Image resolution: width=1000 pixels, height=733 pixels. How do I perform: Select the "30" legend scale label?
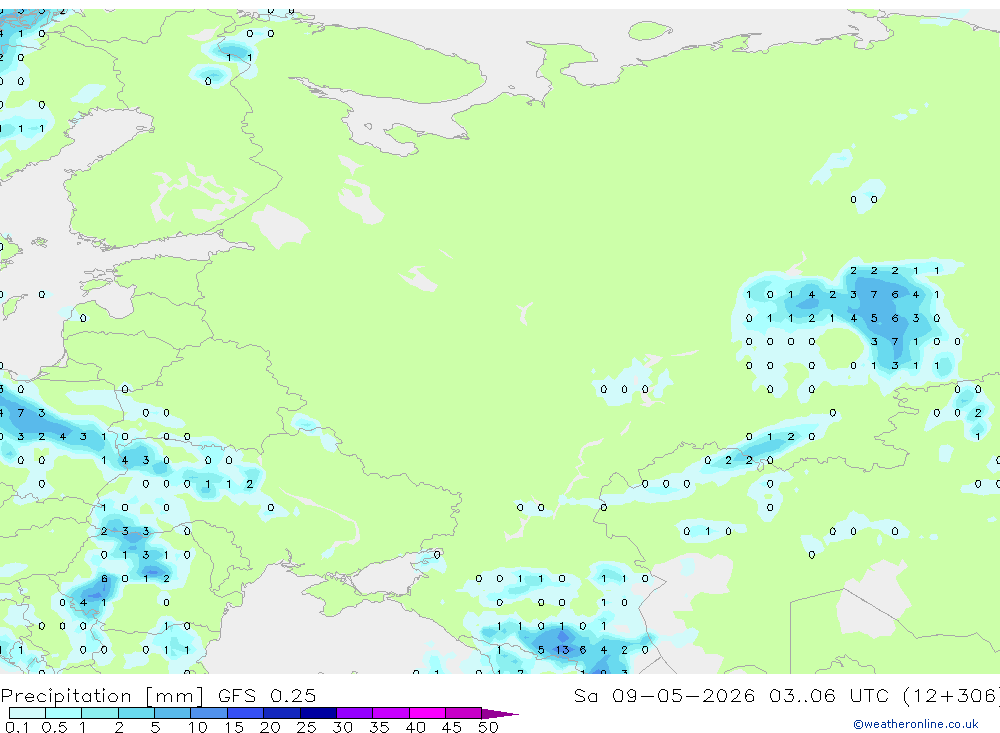[342, 727]
